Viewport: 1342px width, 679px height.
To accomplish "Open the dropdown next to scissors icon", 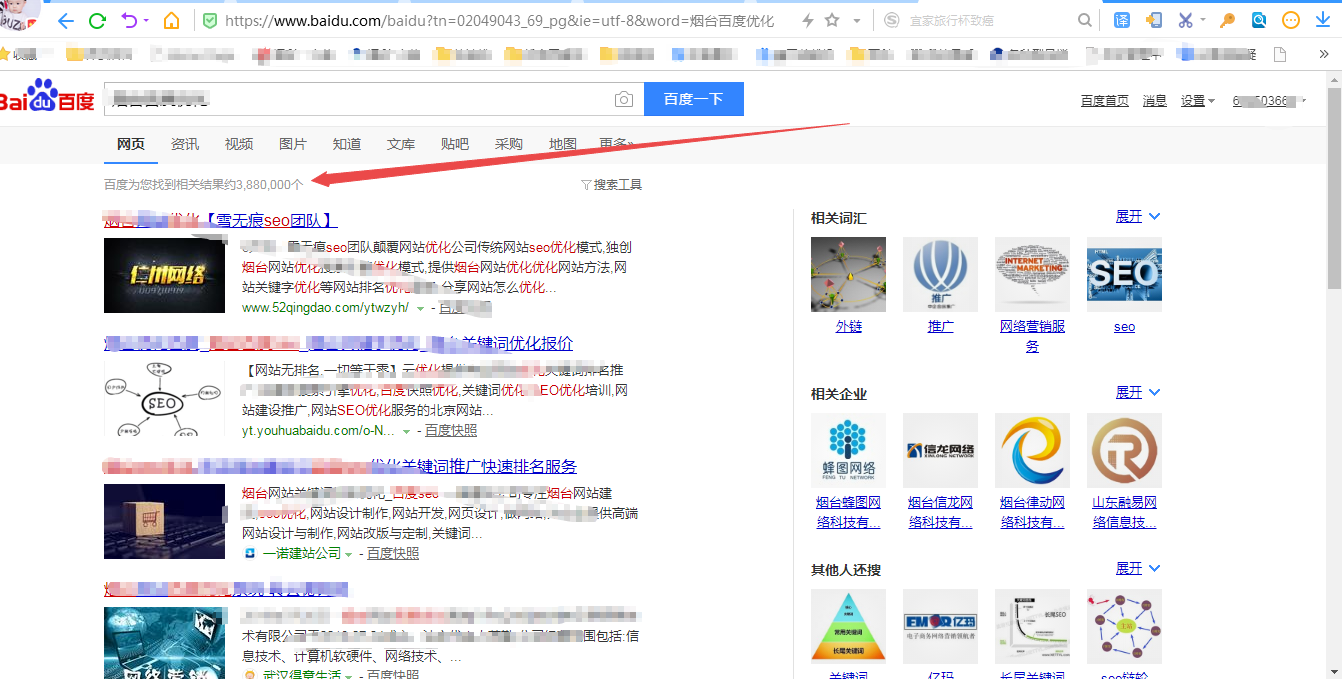I will 1203,20.
